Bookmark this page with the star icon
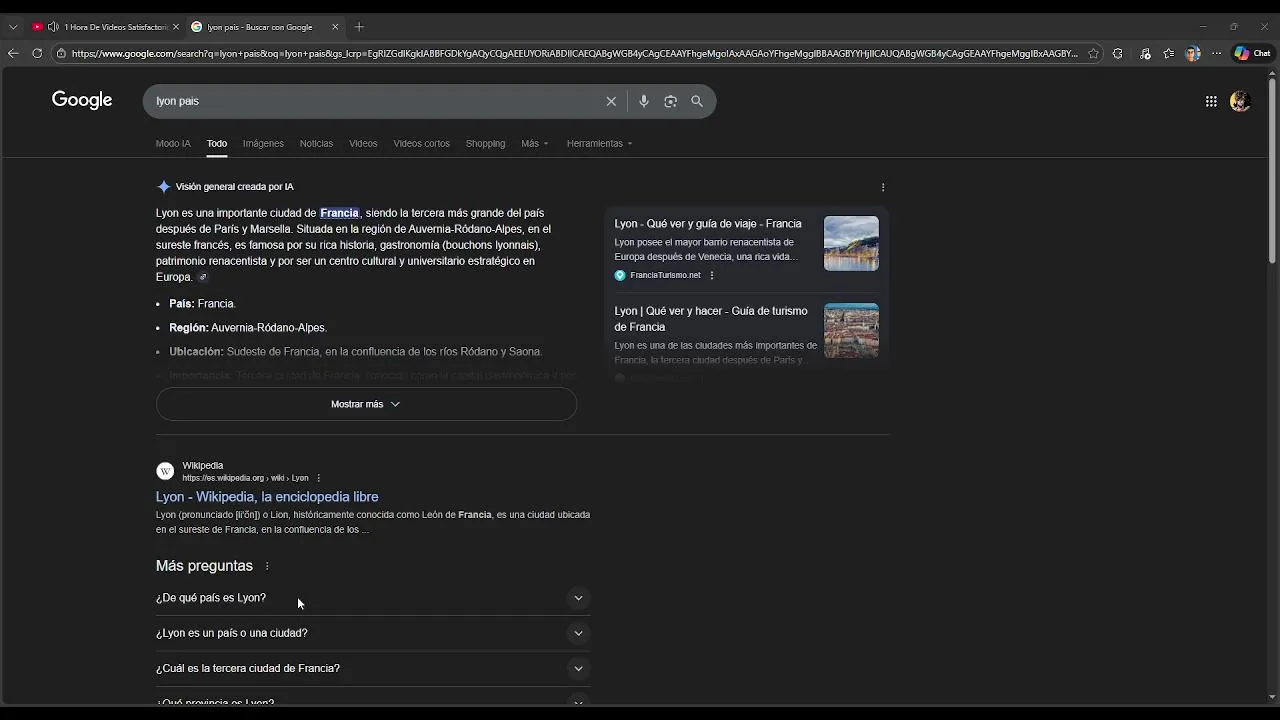The width and height of the screenshot is (1280, 720). [x=1093, y=54]
